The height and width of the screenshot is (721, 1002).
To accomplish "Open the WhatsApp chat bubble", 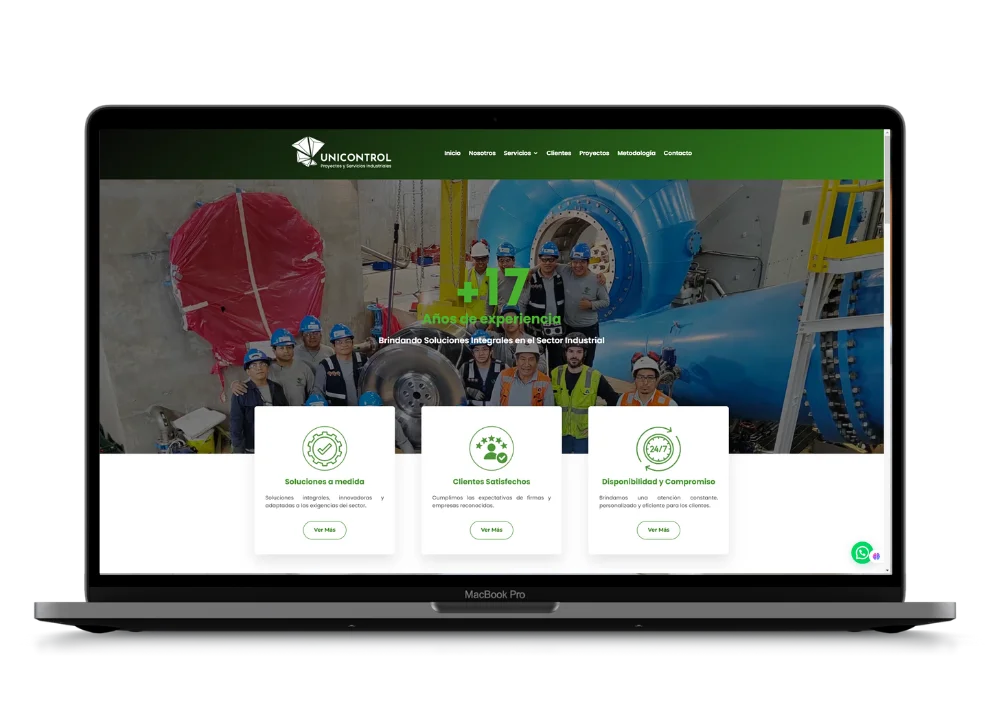I will pos(861,552).
